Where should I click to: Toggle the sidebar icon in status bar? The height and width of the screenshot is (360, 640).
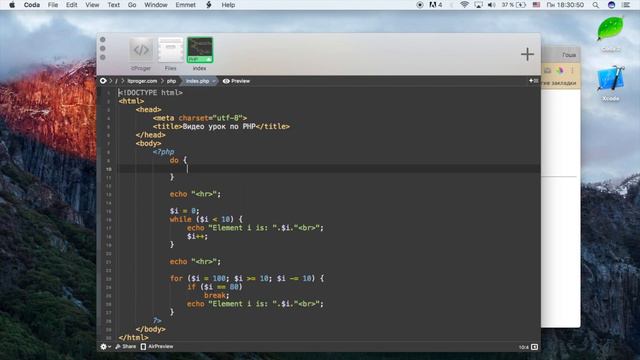coord(534,347)
